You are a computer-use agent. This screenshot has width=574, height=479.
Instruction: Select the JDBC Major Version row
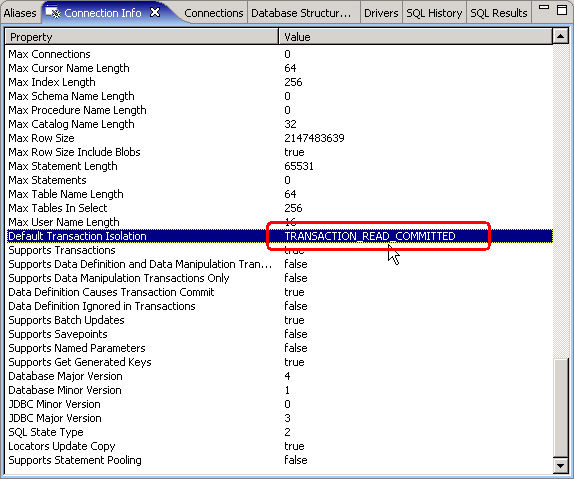point(280,418)
